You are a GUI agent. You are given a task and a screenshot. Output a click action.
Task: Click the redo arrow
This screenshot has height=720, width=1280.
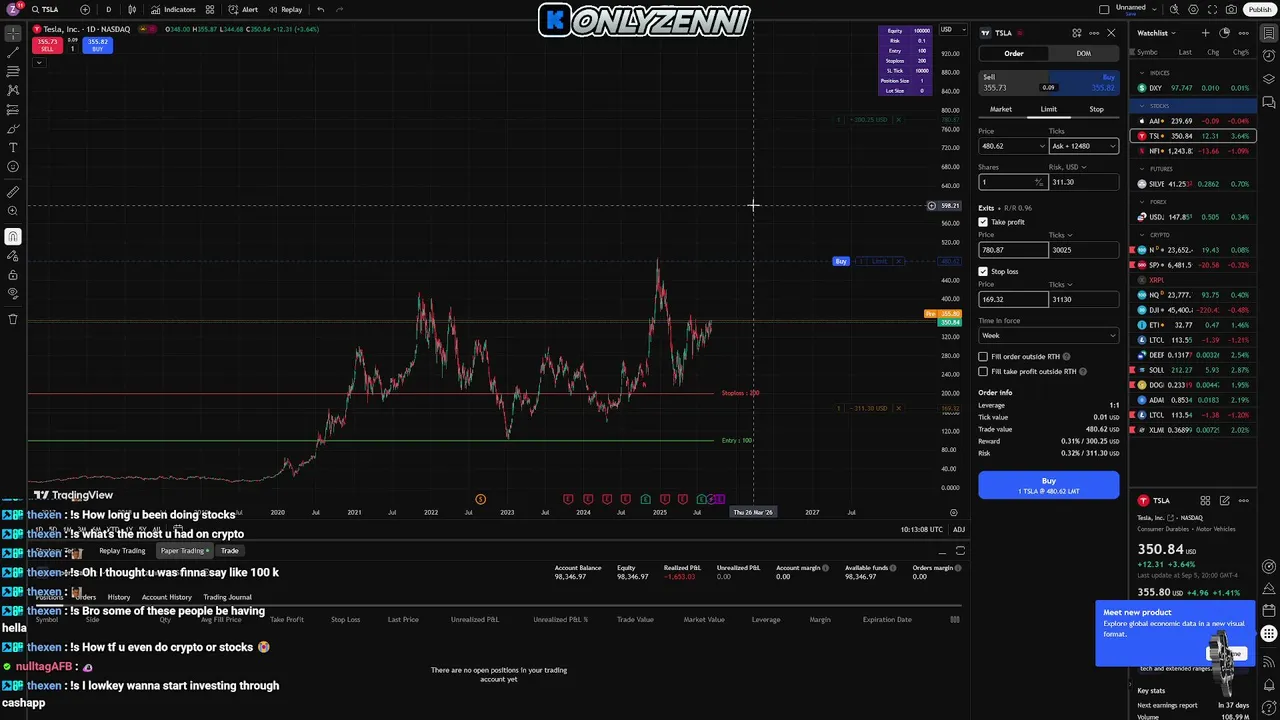click(340, 10)
